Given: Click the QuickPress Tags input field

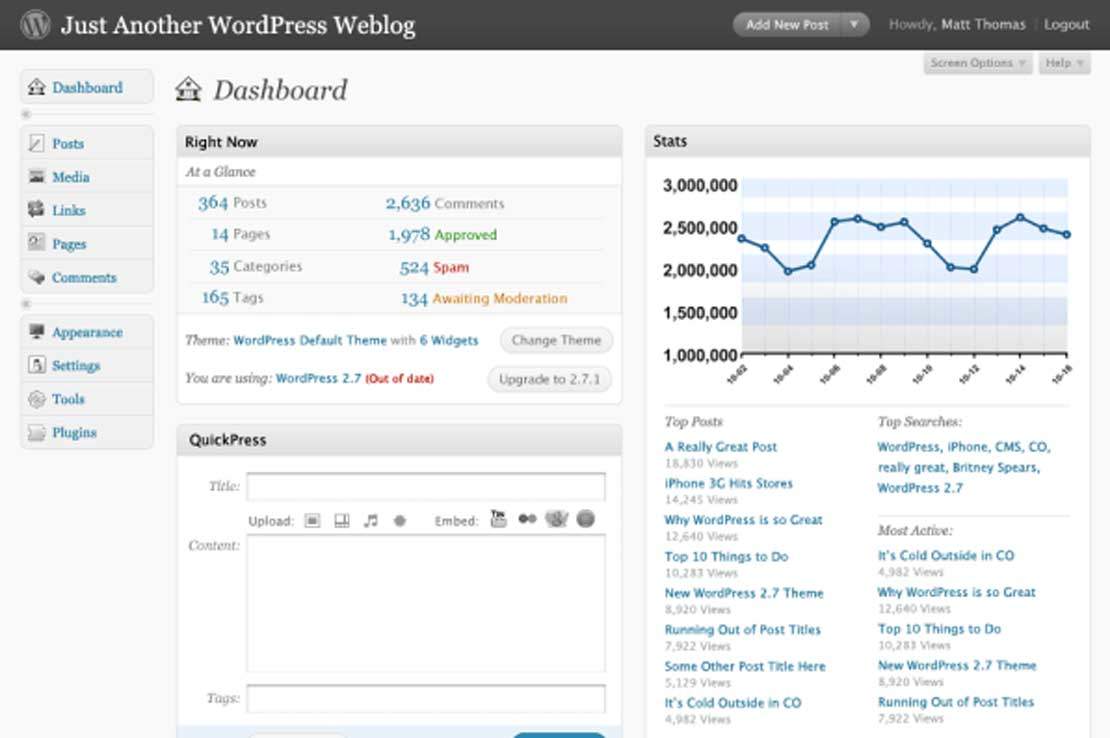Looking at the screenshot, I should [426, 698].
